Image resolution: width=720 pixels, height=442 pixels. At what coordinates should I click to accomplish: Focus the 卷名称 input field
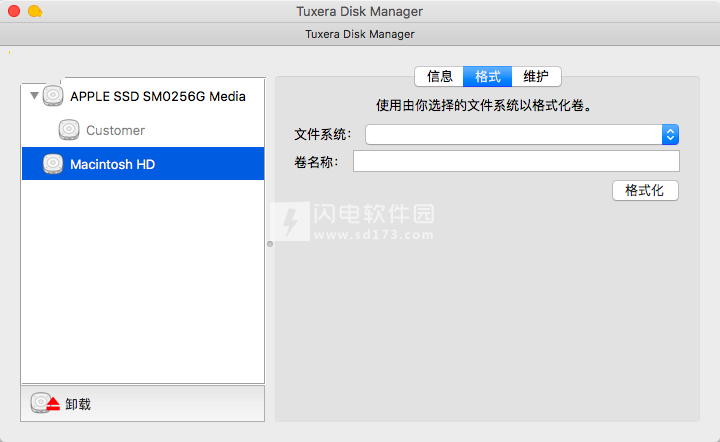click(516, 161)
